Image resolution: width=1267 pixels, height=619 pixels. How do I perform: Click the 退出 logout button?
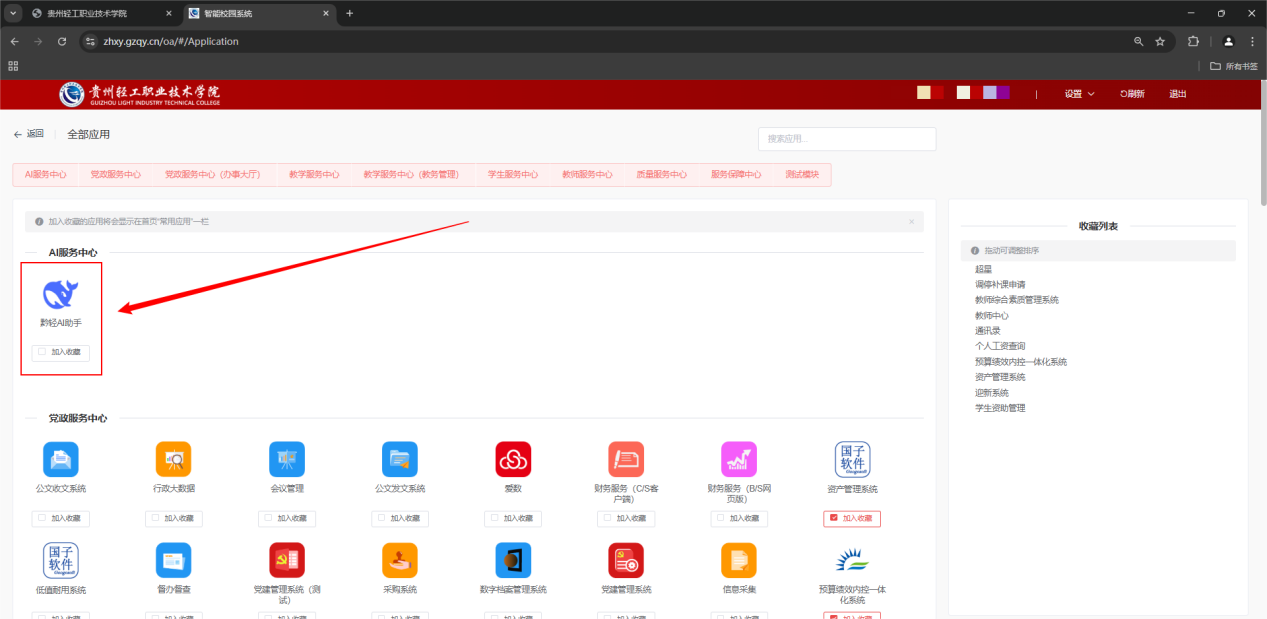click(1178, 94)
